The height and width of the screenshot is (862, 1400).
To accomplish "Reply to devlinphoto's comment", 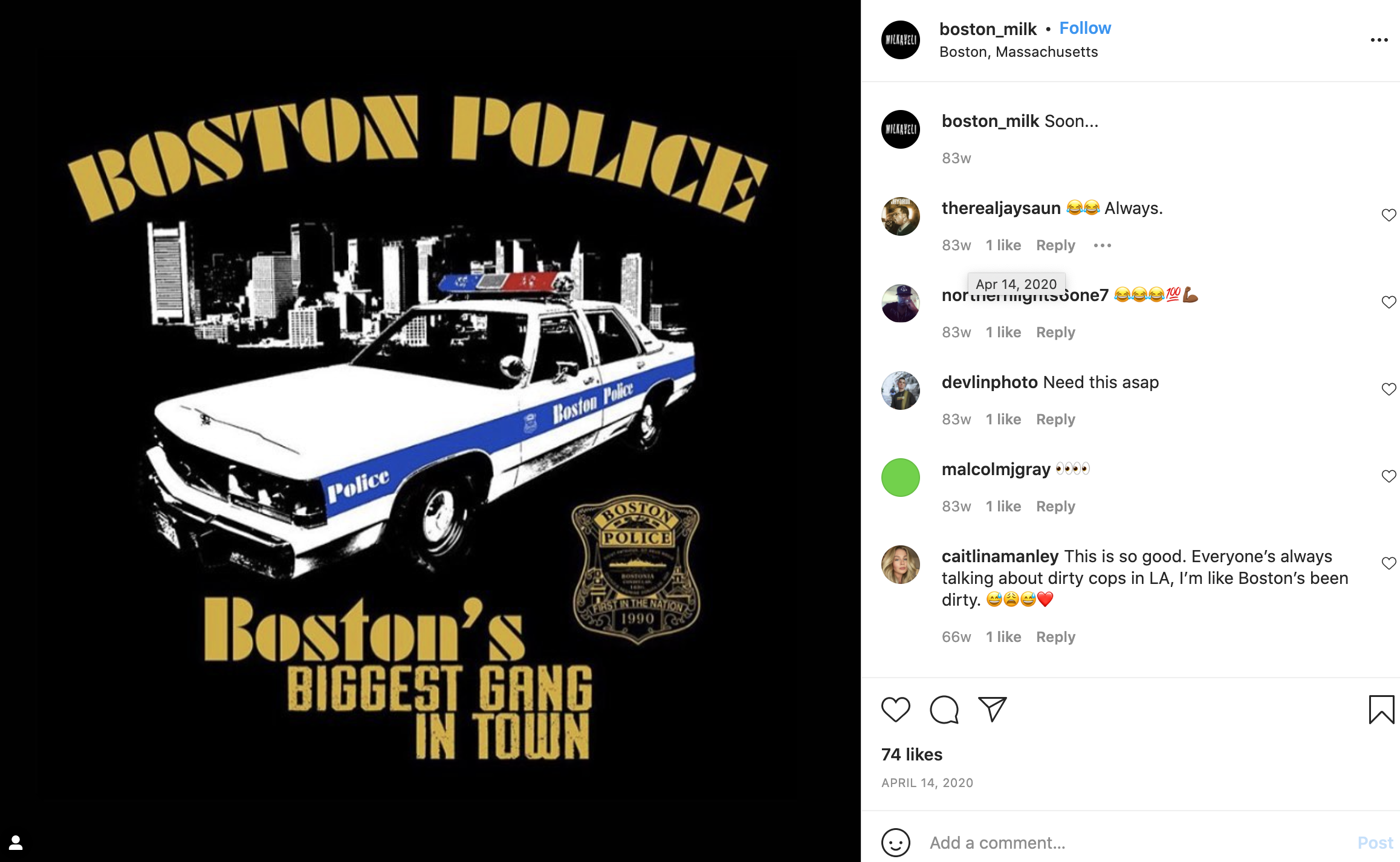I will click(1055, 420).
